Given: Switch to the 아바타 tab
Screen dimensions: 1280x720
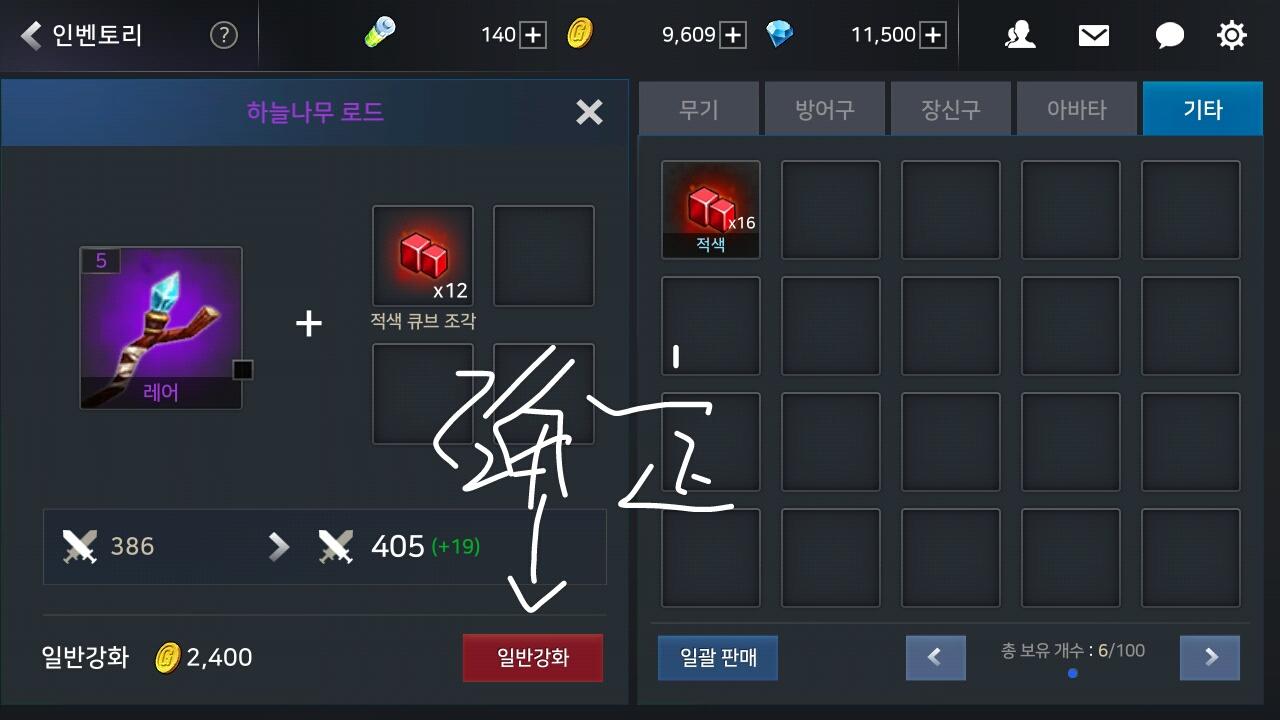Looking at the screenshot, I should pyautogui.click(x=1077, y=108).
